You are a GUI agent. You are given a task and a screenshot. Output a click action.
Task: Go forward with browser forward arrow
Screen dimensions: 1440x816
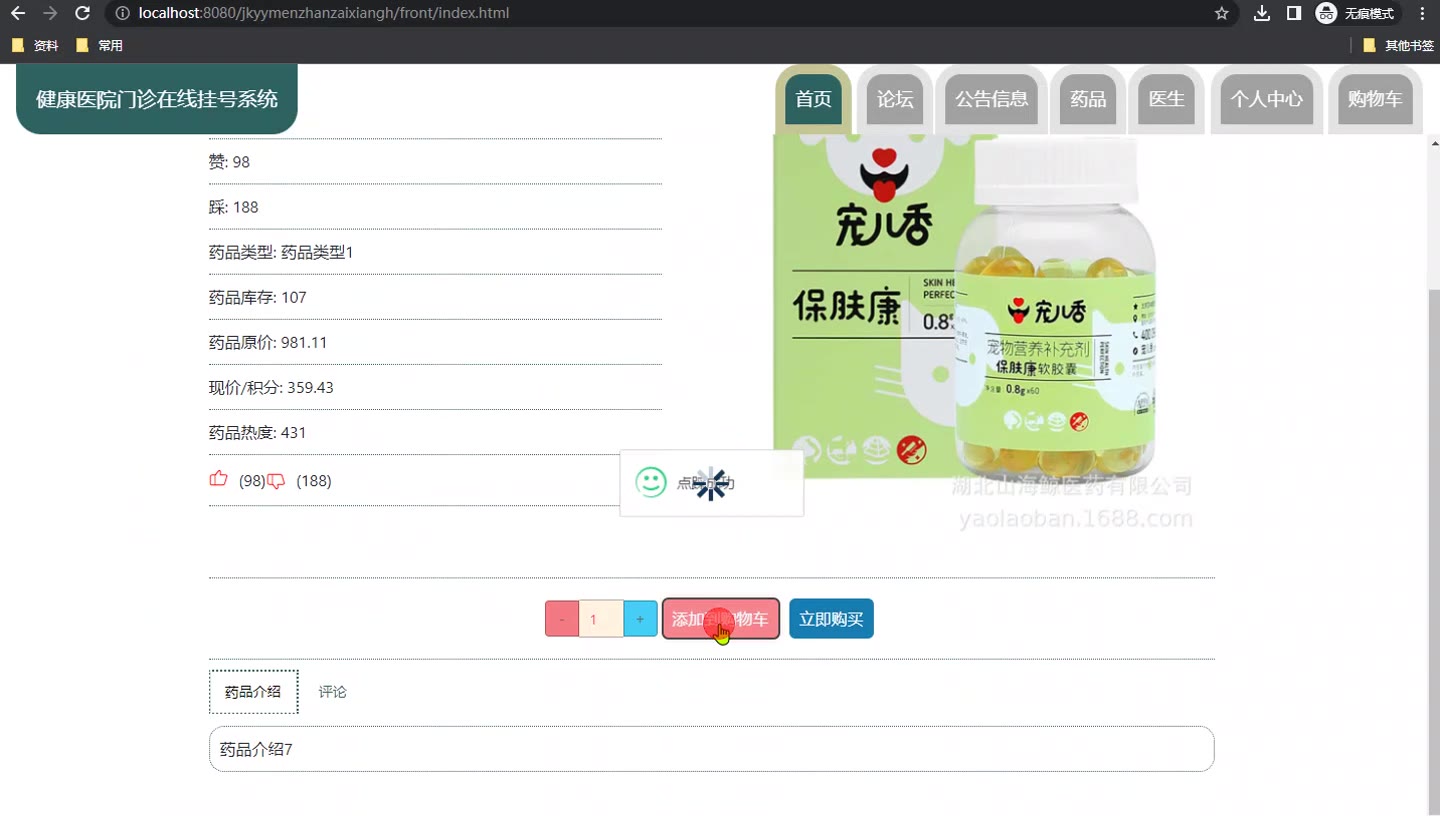coord(50,13)
